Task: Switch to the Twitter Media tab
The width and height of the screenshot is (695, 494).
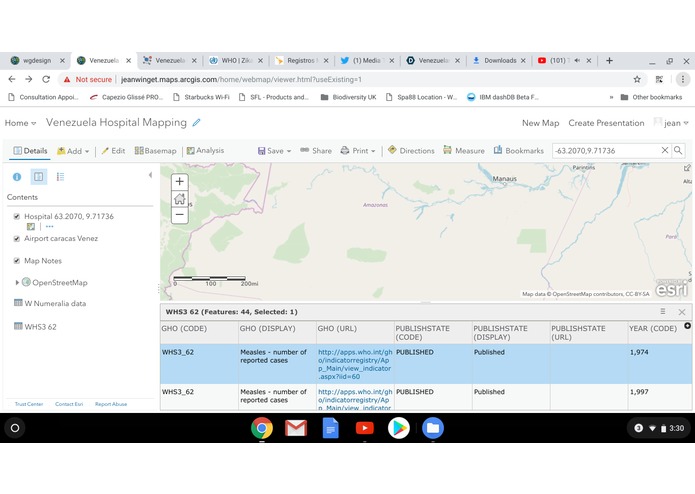Action: (367, 60)
